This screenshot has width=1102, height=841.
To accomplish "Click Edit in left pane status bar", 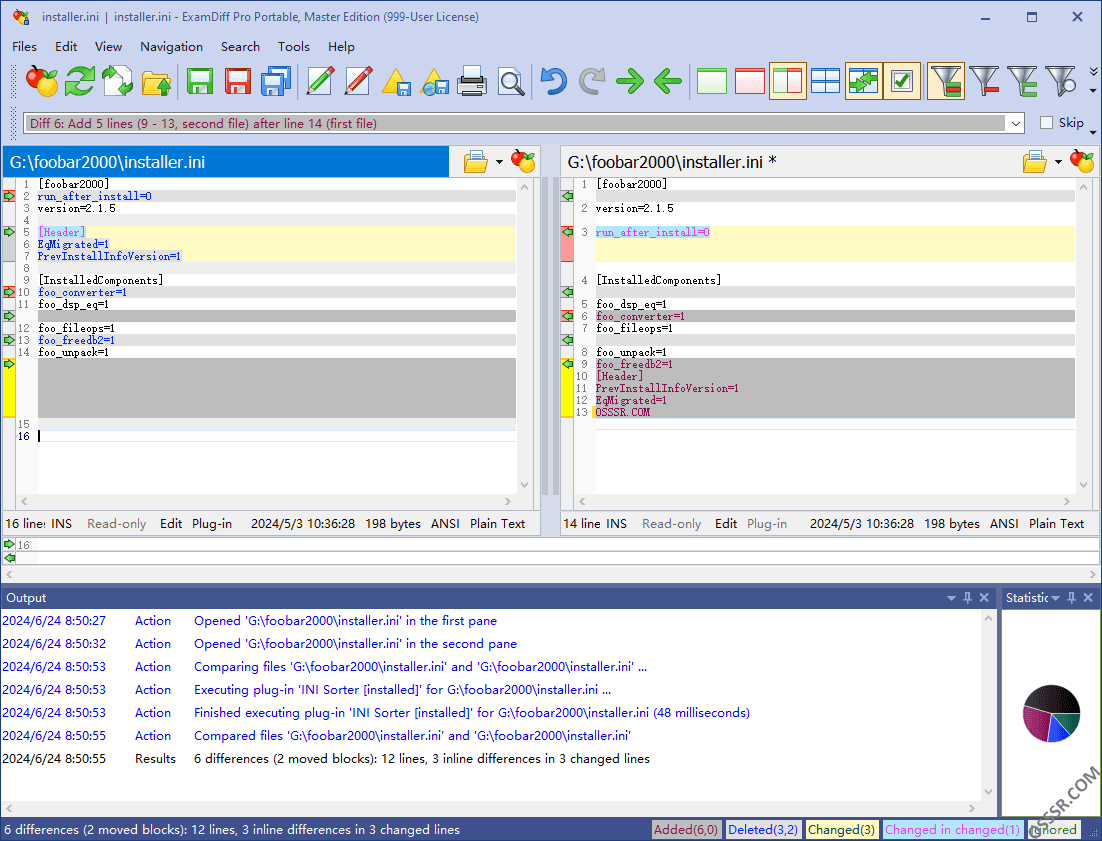I will click(171, 523).
